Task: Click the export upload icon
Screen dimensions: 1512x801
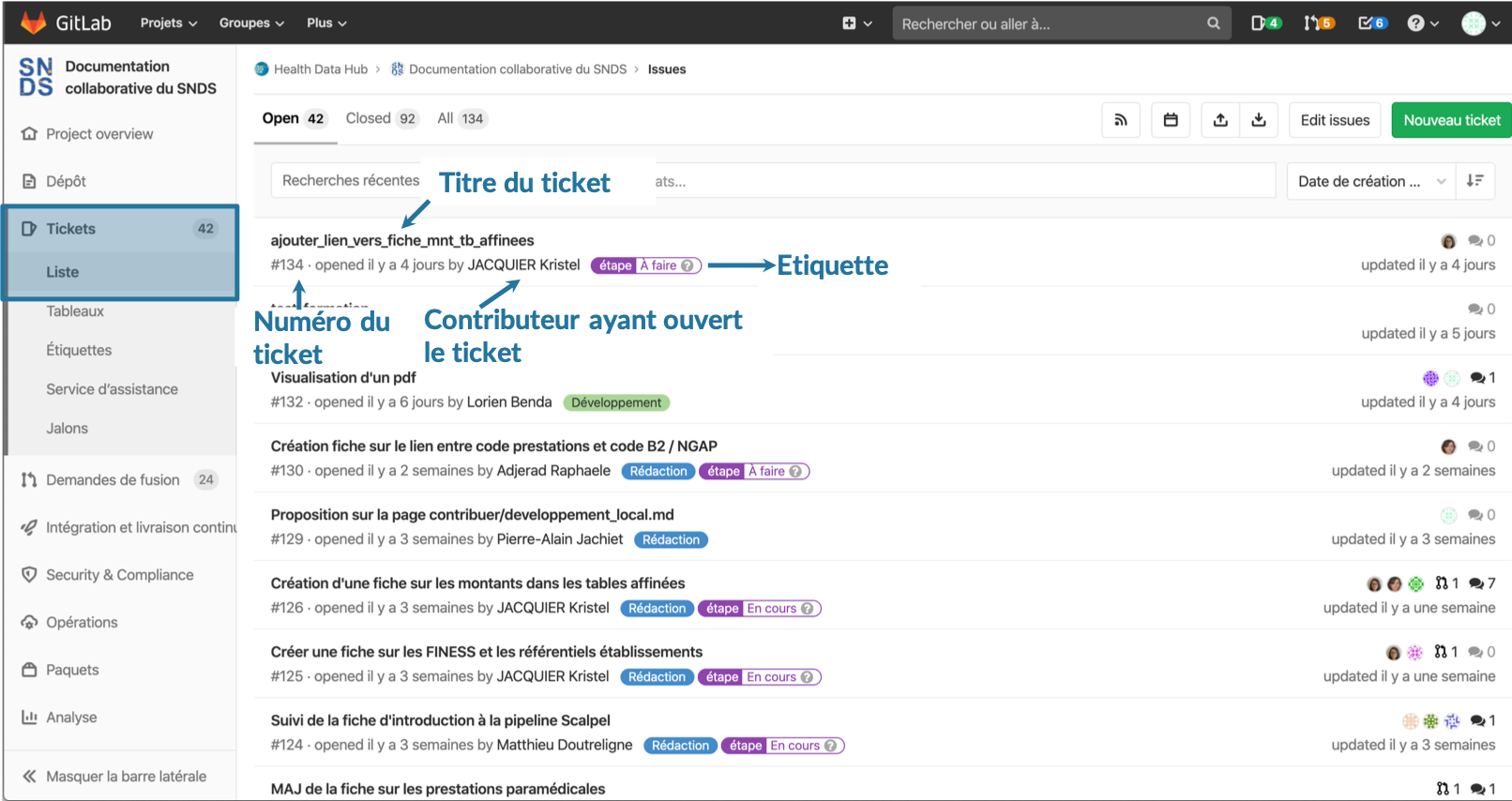Action: [1220, 120]
